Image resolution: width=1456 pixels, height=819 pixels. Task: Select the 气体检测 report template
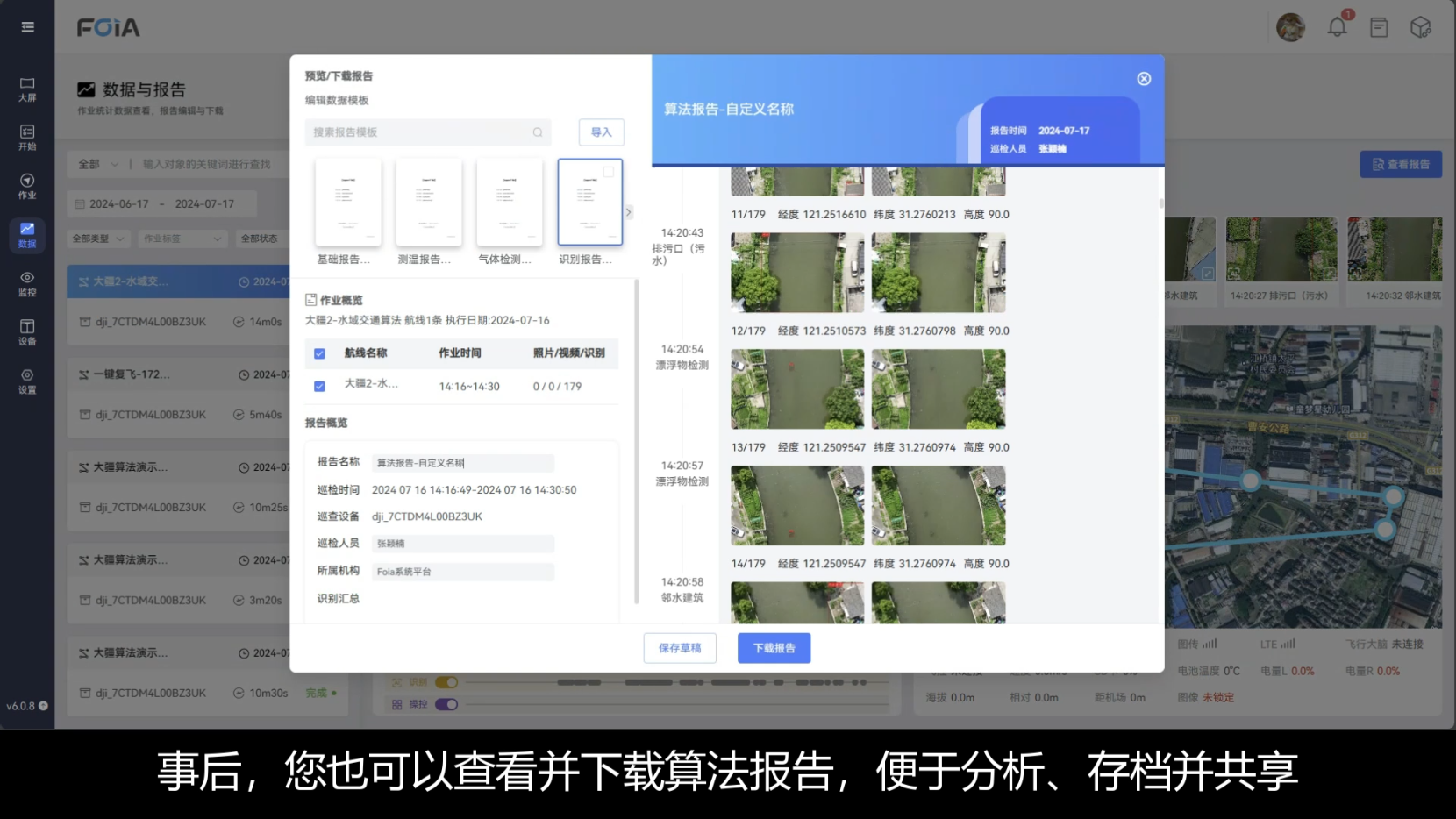510,203
